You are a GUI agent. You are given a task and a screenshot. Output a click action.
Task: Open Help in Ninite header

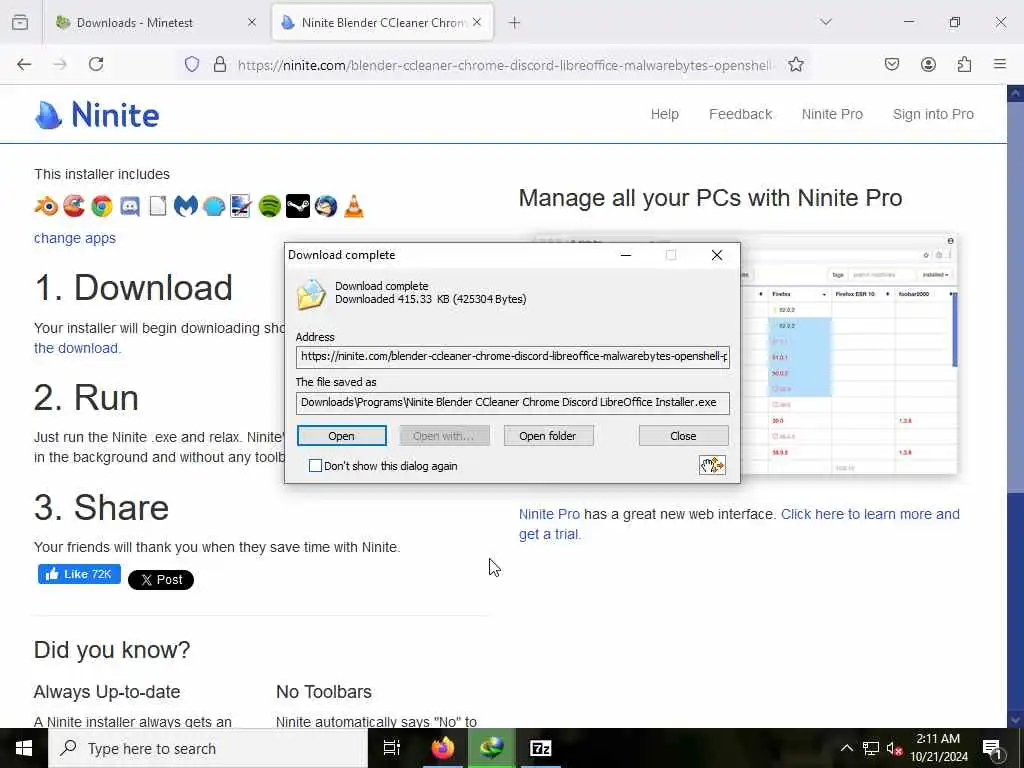664,114
